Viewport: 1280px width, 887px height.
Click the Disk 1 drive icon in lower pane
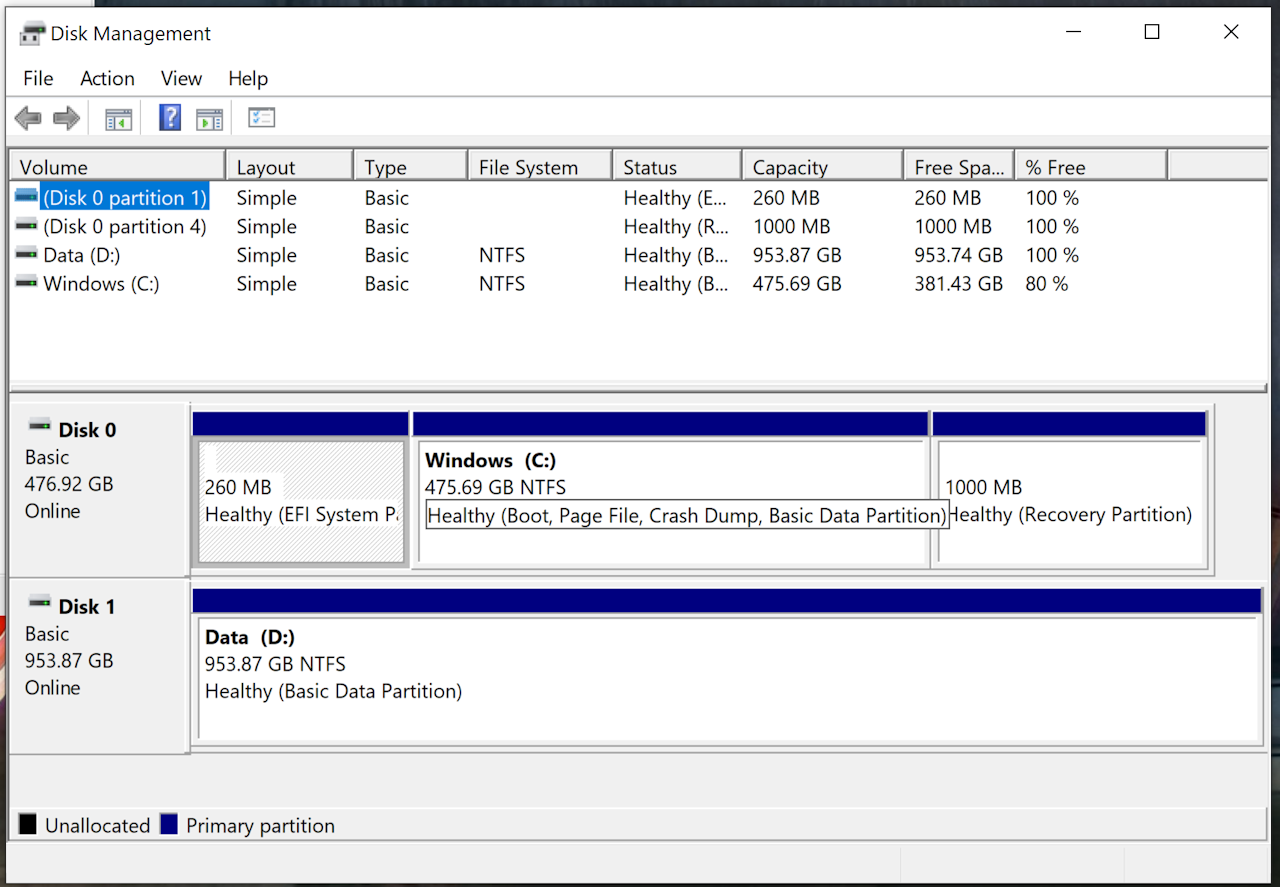point(40,603)
